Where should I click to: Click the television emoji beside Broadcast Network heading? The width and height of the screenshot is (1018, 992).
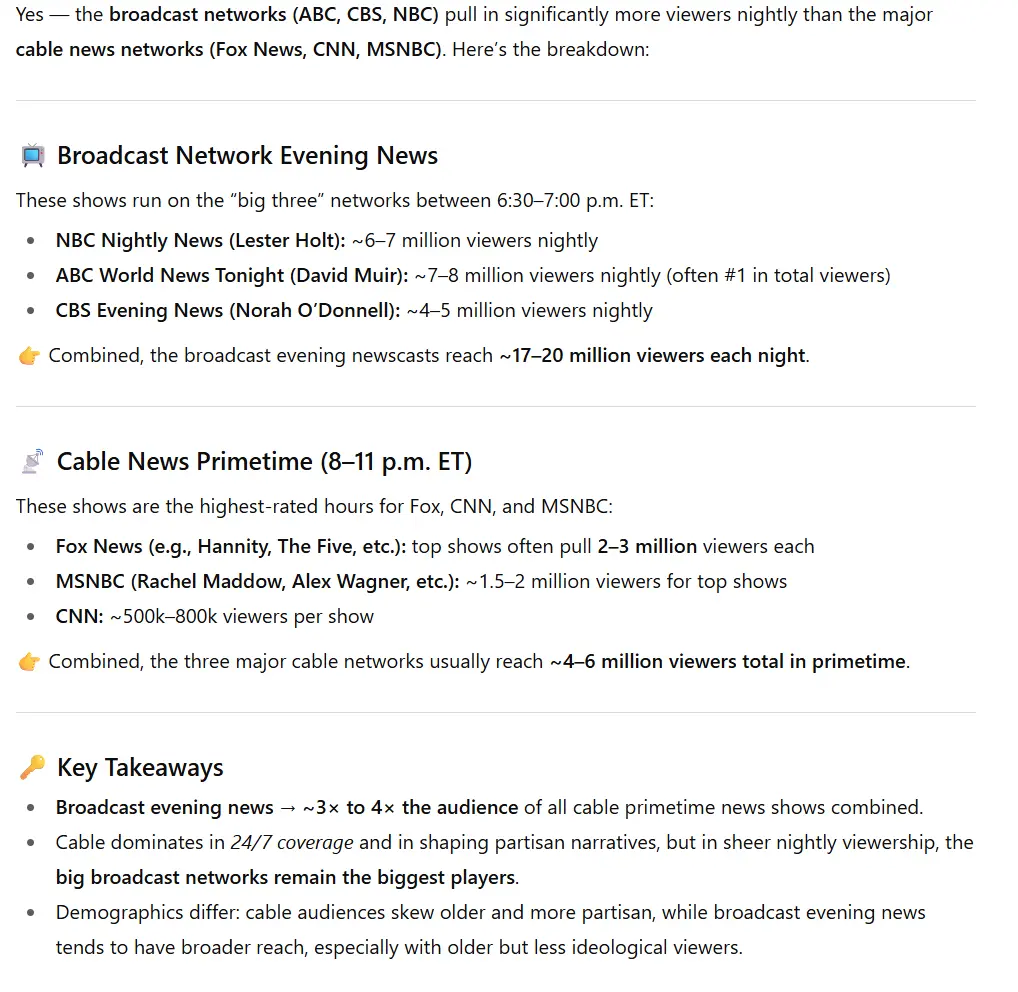coord(33,156)
